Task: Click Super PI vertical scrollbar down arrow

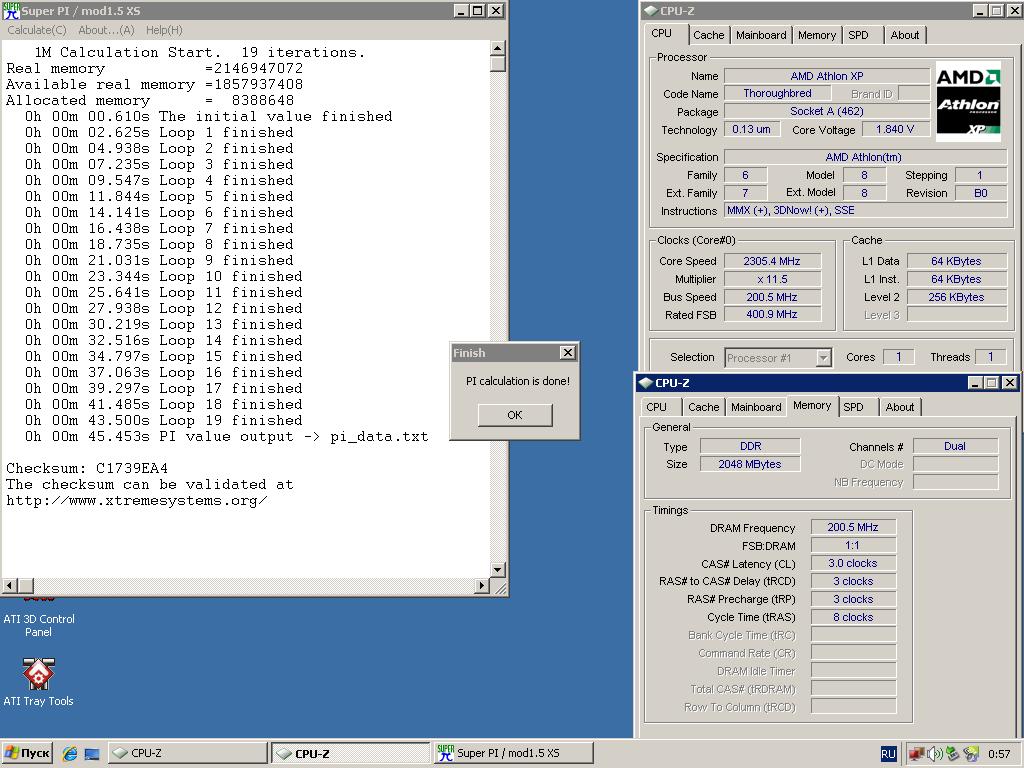Action: (497, 569)
